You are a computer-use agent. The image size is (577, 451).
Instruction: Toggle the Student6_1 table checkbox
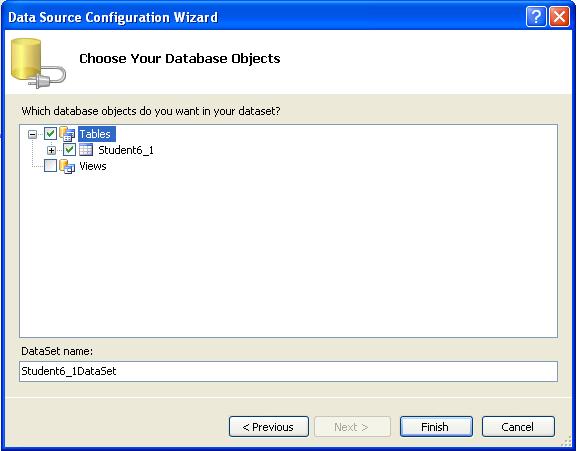pyautogui.click(x=70, y=150)
